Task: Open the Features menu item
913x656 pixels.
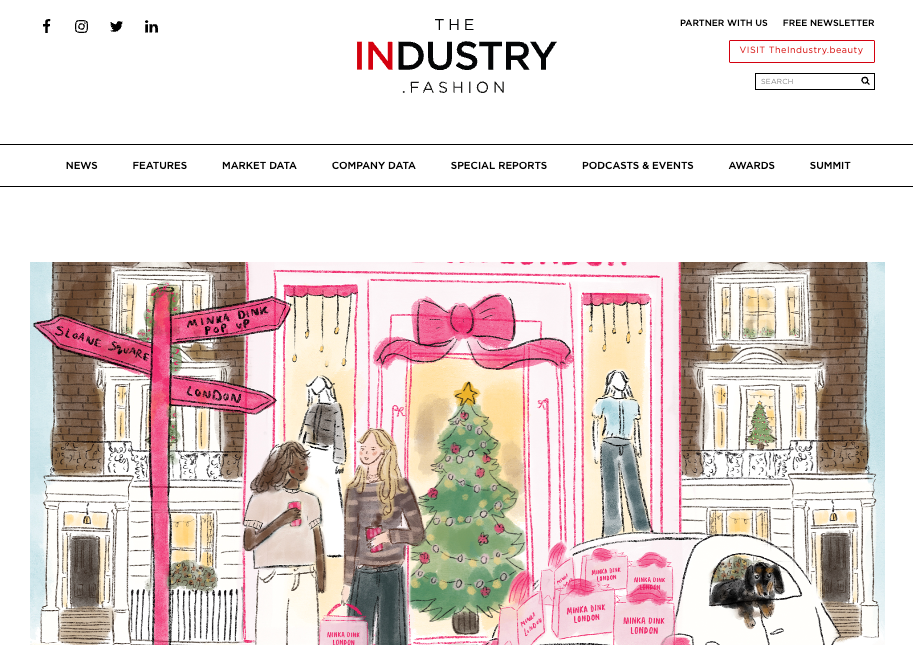Action: pyautogui.click(x=160, y=165)
